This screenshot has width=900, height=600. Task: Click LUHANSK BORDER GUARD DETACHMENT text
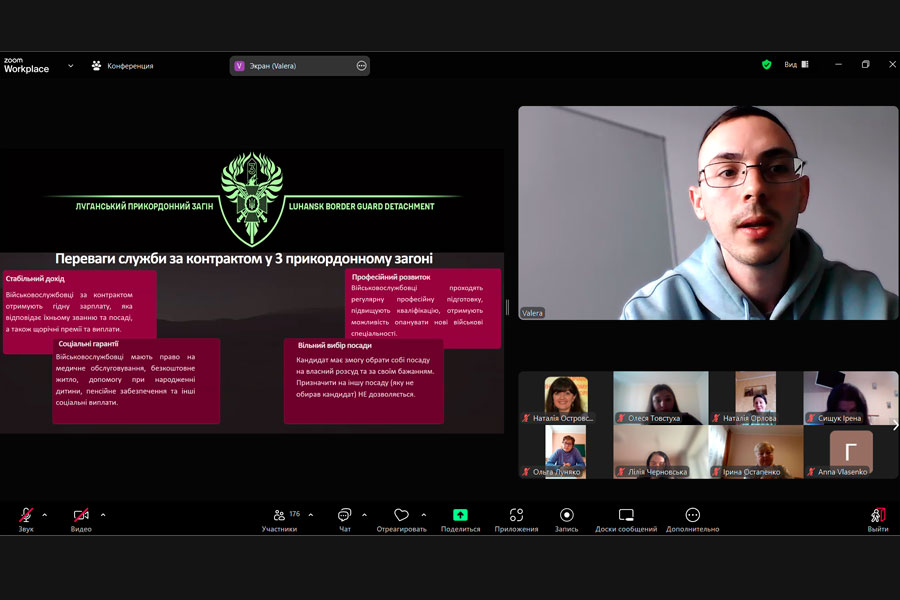pos(362,206)
